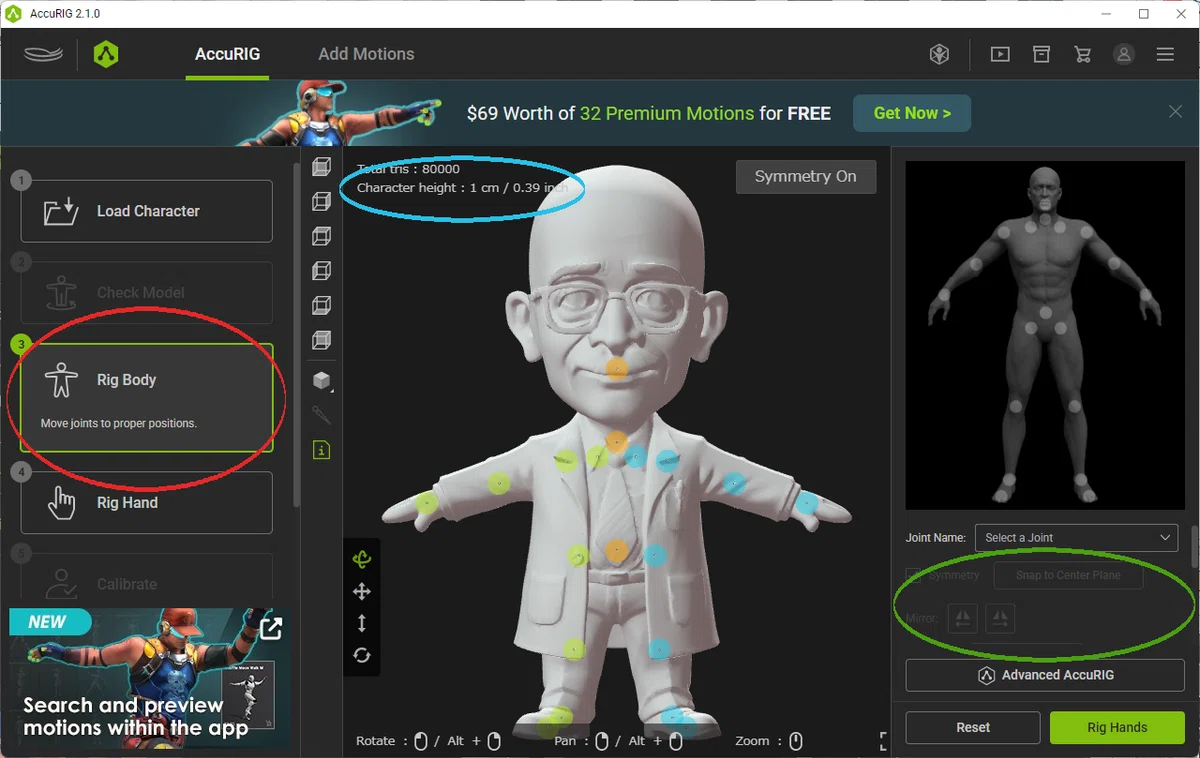The width and height of the screenshot is (1200, 758).
Task: Click the right panel scrollbar
Action: (x=1194, y=546)
